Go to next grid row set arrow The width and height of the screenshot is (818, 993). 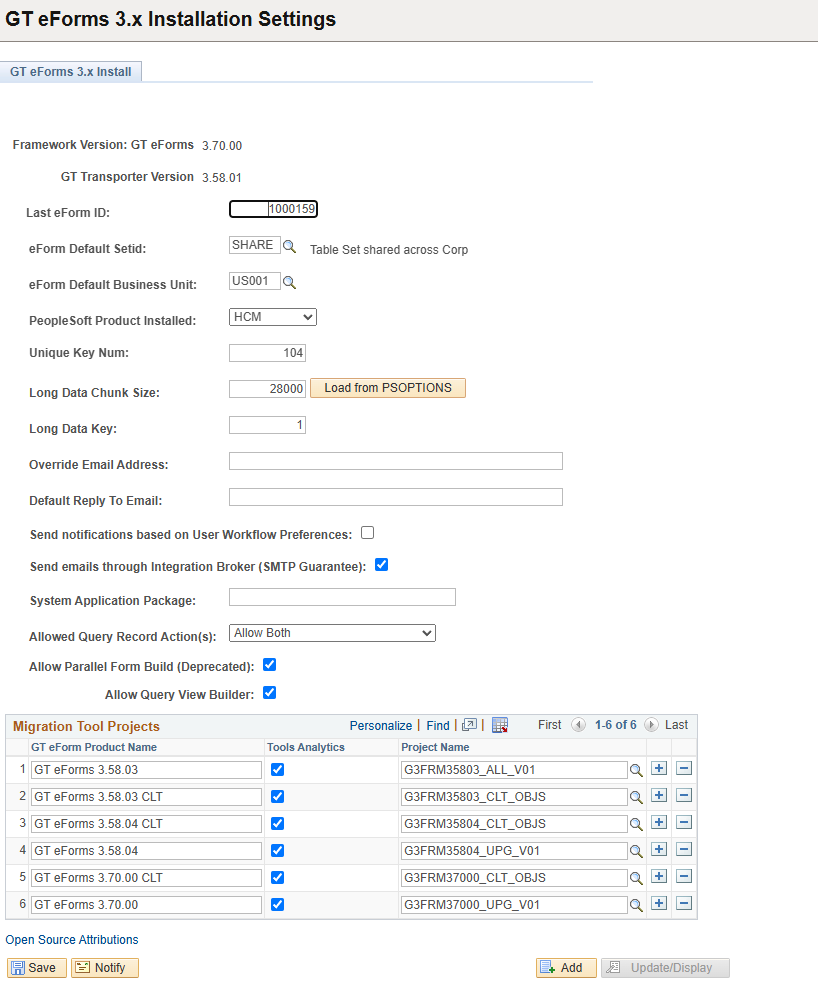coord(651,724)
